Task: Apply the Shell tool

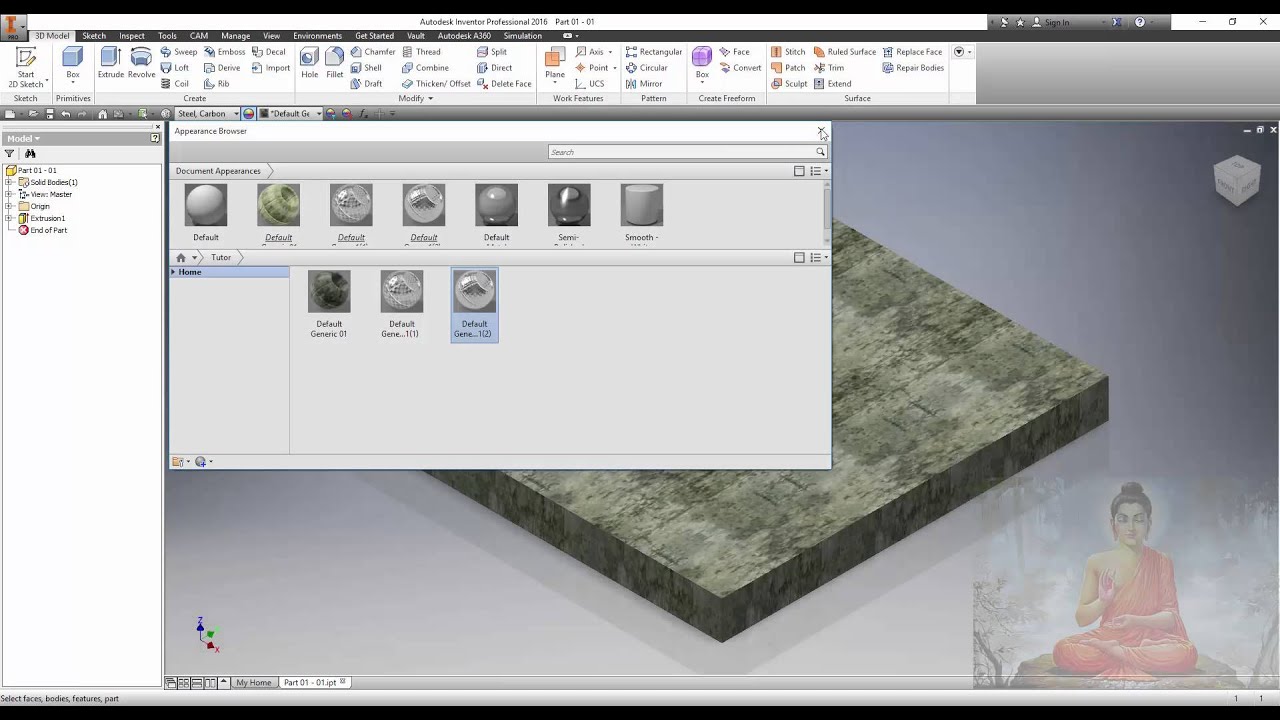Action: [366, 68]
